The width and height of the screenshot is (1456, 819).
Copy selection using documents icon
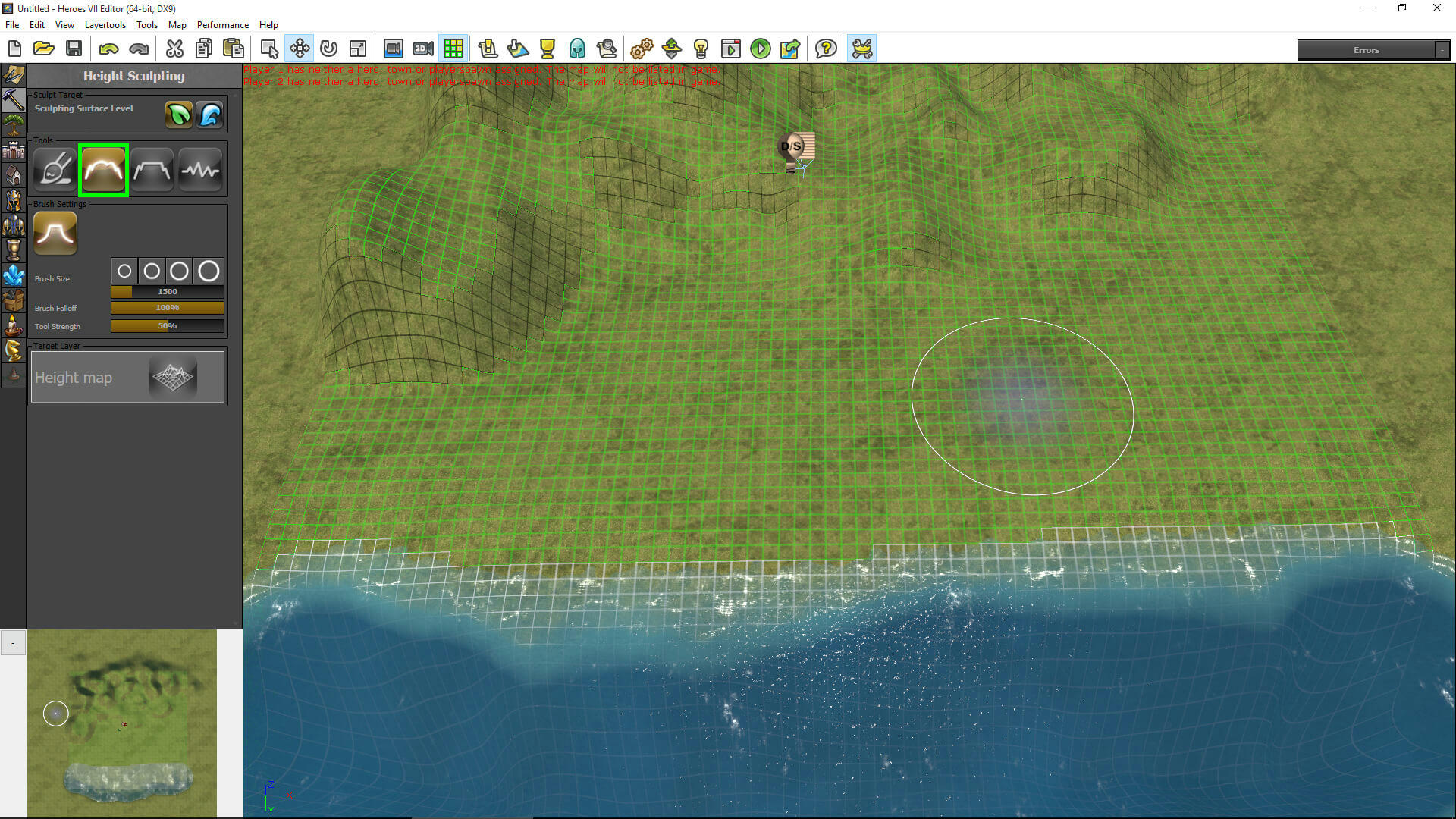tap(203, 49)
